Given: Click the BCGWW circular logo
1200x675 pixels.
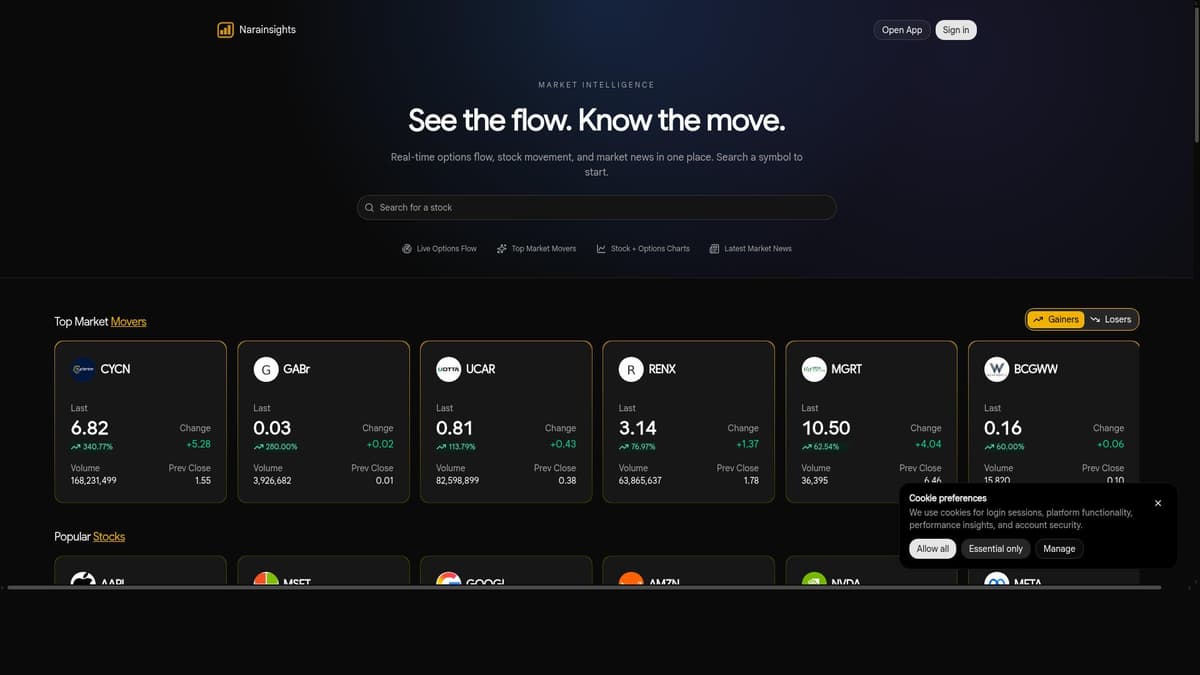Looking at the screenshot, I should click(x=997, y=369).
